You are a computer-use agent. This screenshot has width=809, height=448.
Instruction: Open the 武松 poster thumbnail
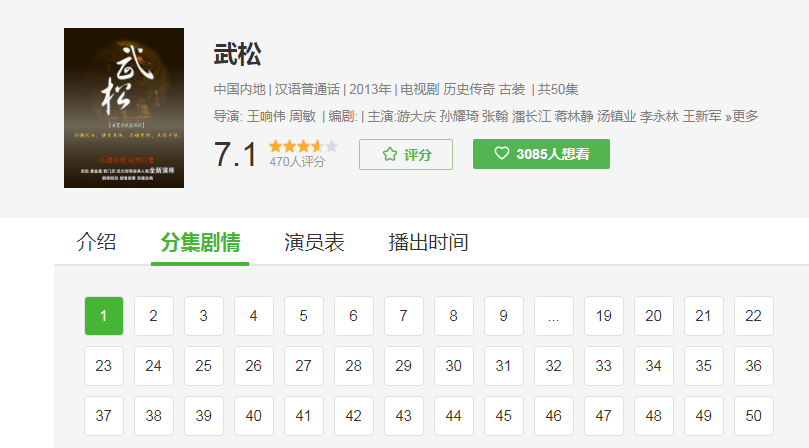(124, 108)
